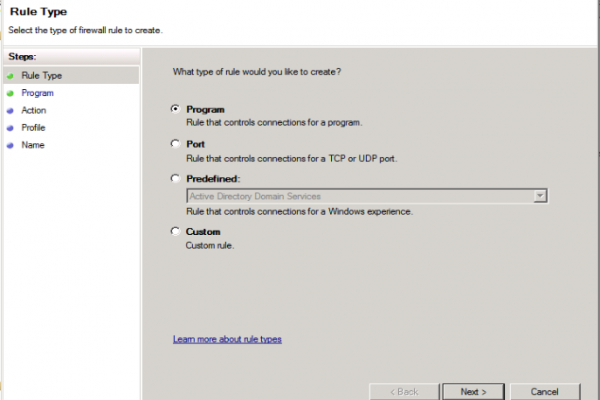Open the Profile step in sidebar
This screenshot has width=600, height=400.
pos(33,128)
